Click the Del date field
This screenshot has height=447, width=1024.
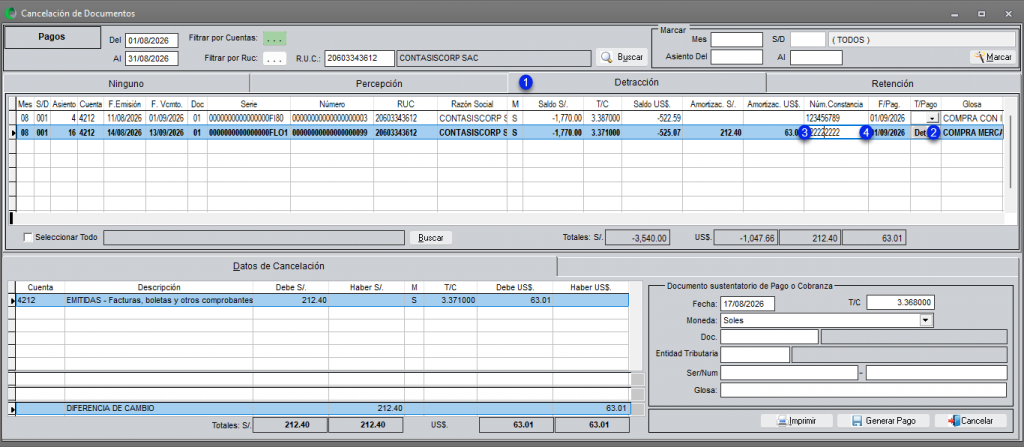(x=152, y=41)
